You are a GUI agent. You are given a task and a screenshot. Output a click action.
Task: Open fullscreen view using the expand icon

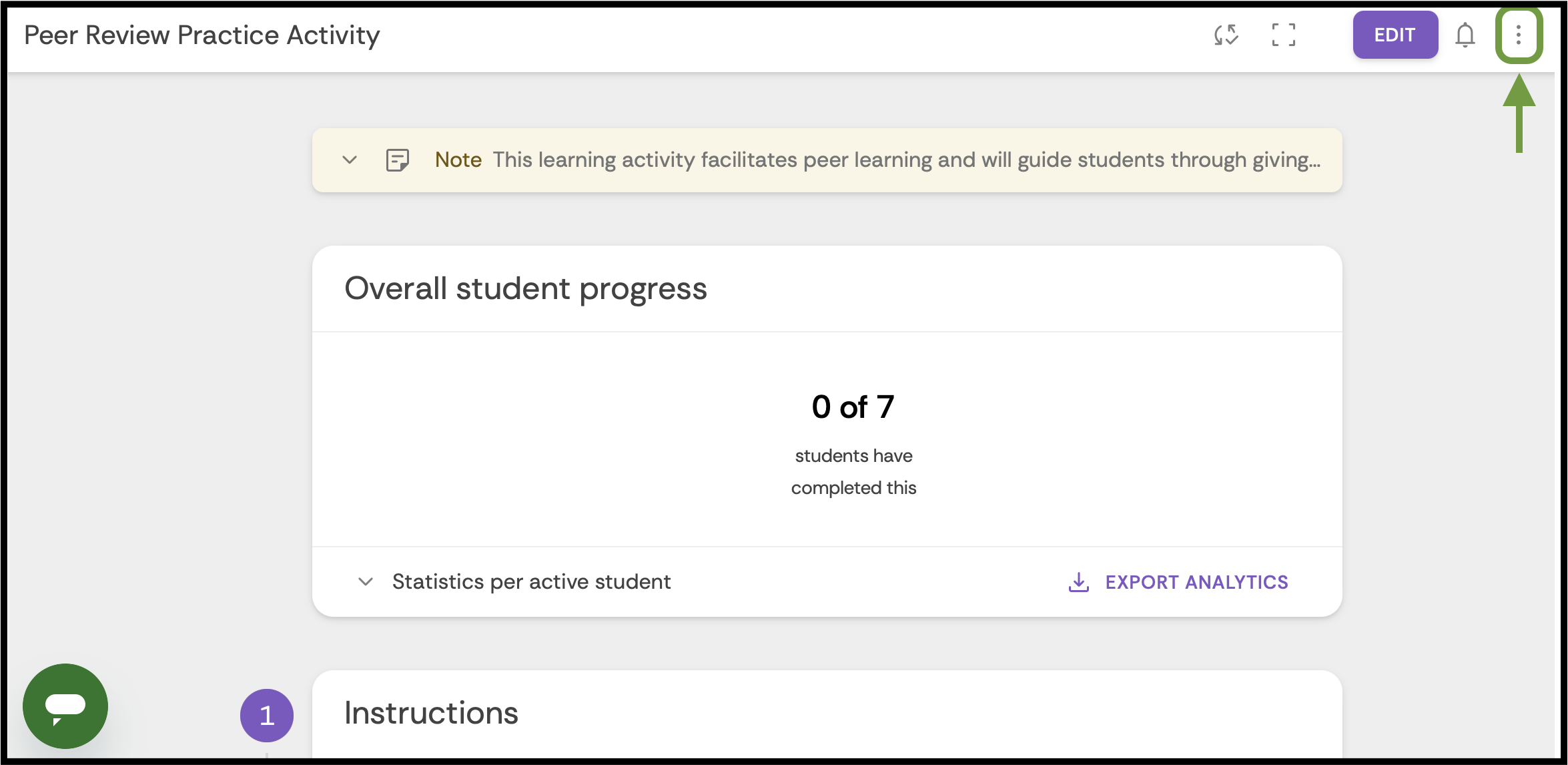point(1283,35)
